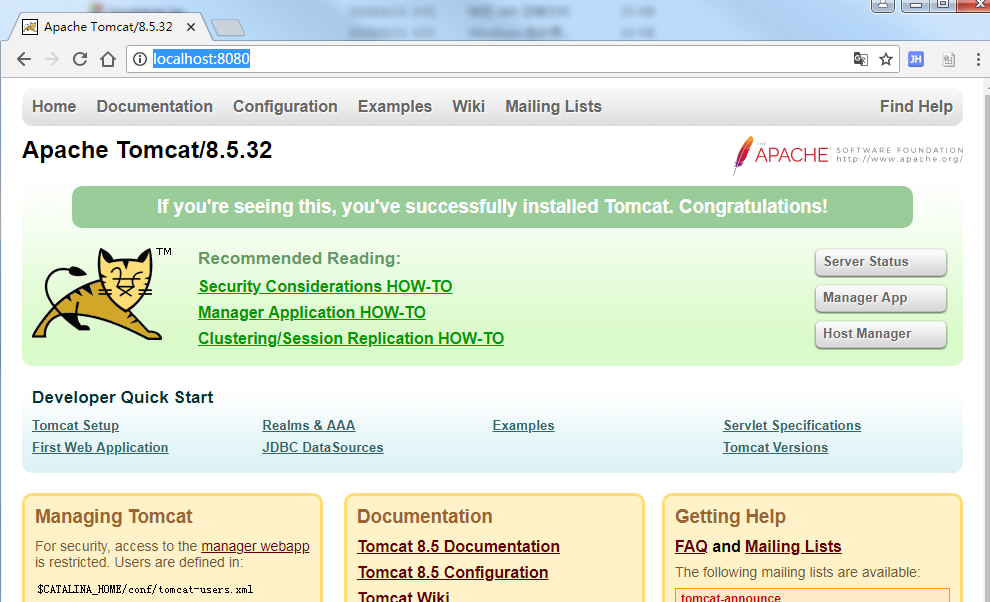Image resolution: width=990 pixels, height=602 pixels.
Task: Click the Developer Quick Start heading
Action: tap(122, 397)
